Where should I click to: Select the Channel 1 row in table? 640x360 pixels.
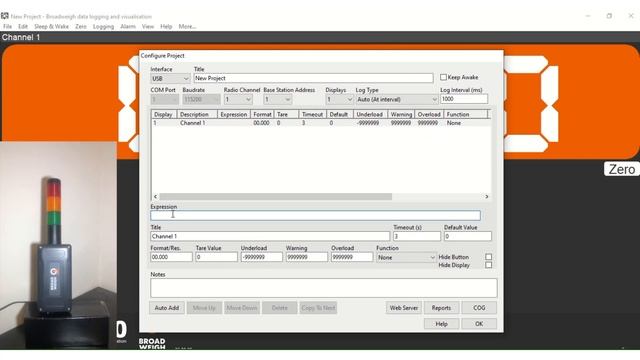coord(321,123)
